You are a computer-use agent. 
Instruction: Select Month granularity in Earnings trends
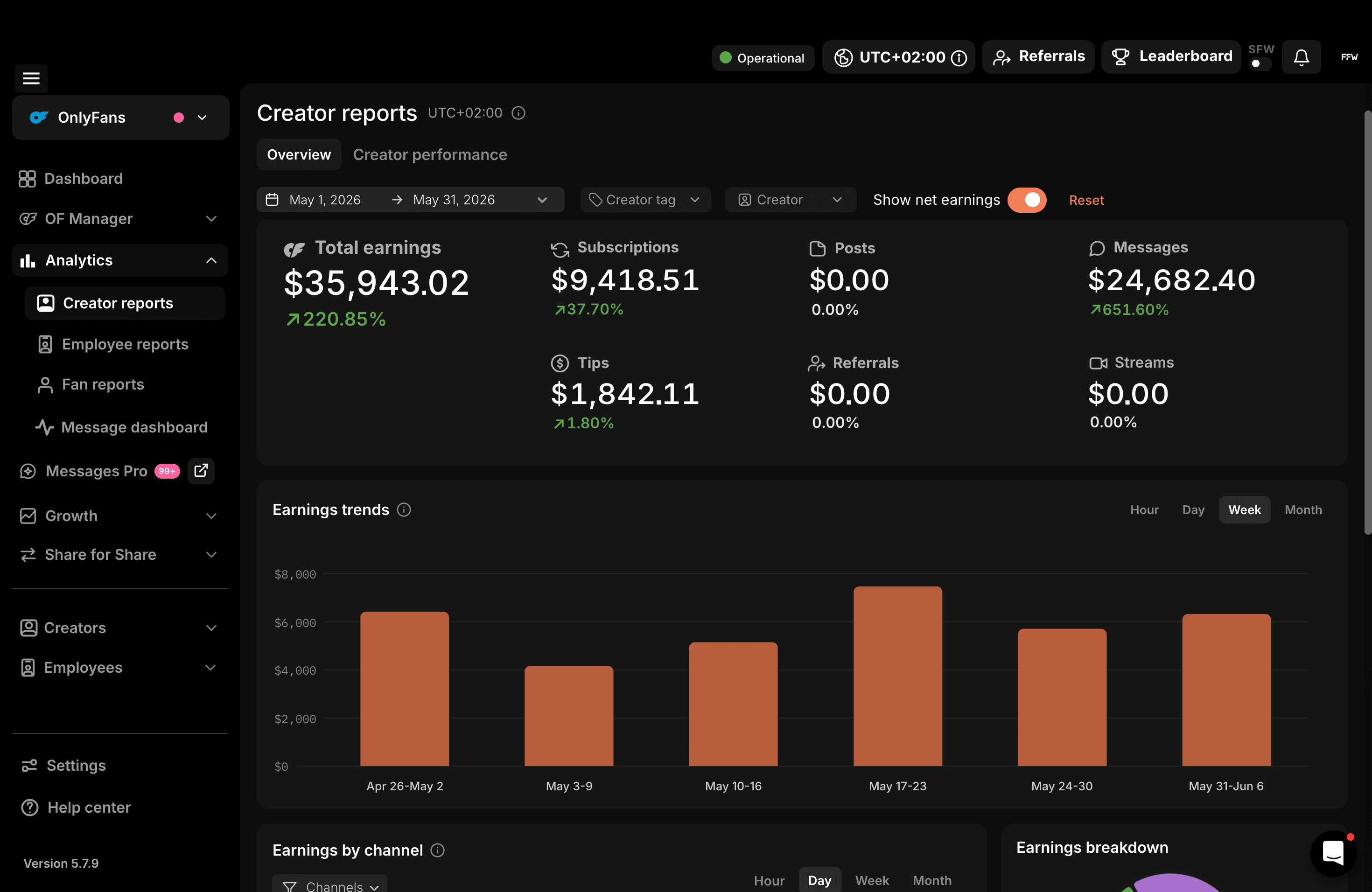(x=1303, y=509)
